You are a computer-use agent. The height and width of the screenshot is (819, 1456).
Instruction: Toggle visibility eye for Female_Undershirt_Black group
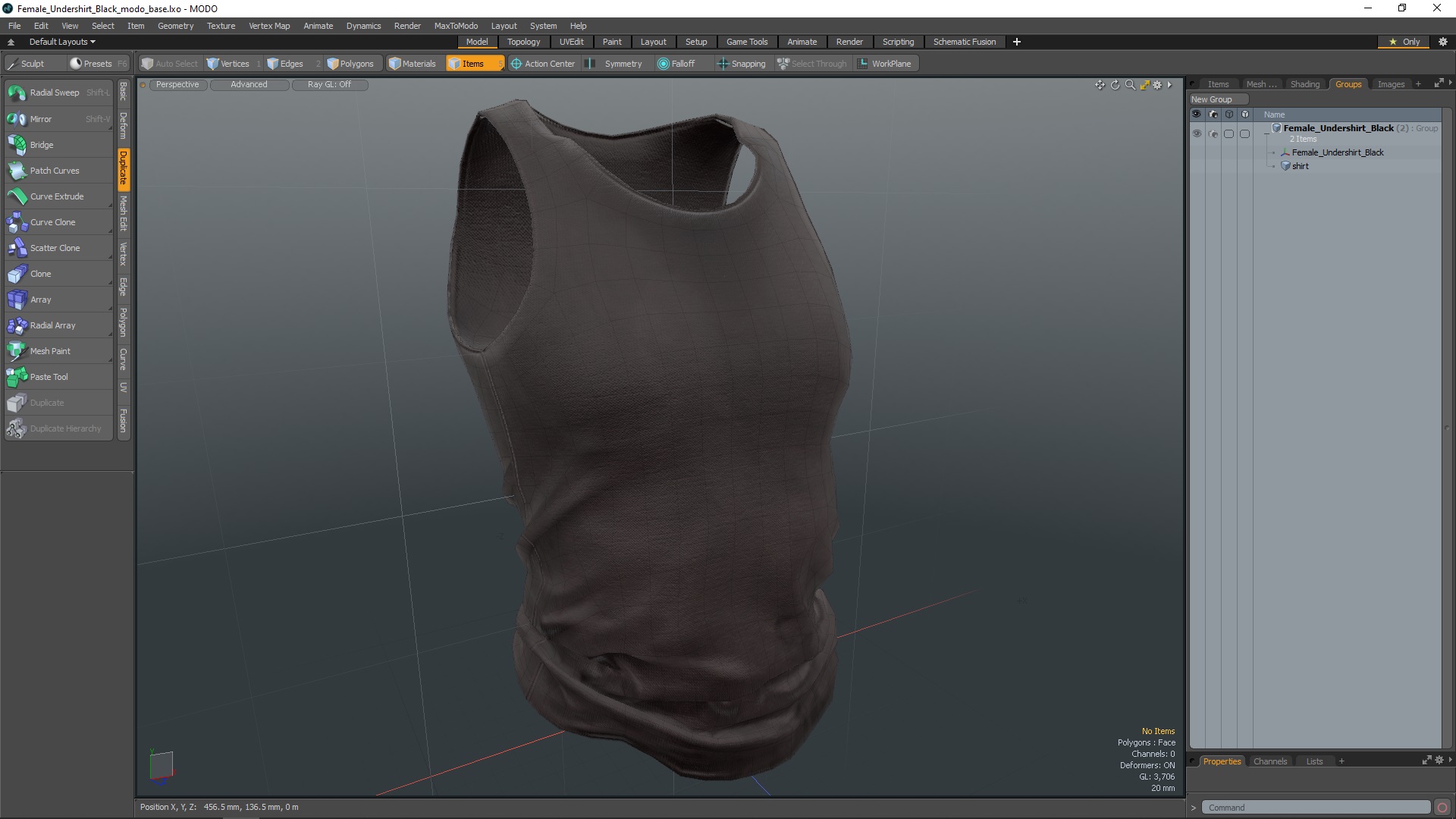1197,133
